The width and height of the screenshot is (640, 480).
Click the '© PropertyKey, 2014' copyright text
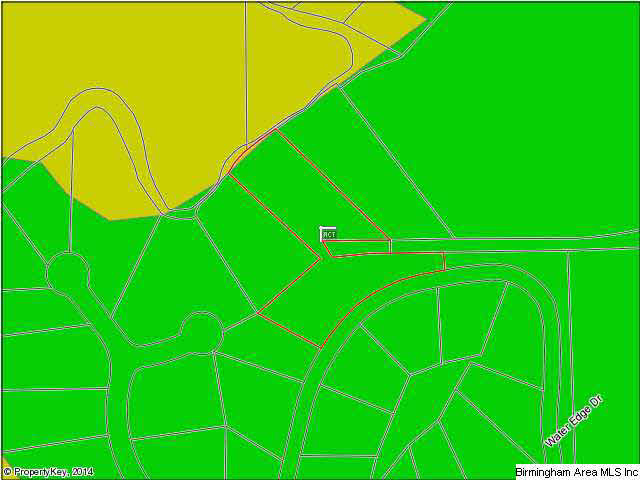click(x=49, y=472)
